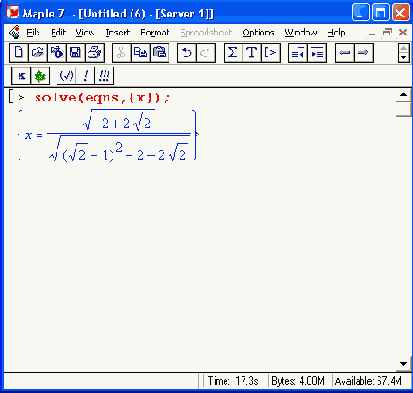Screen dimensions: 413x393
Task: Create a new worksheet with the blank page icon
Action: point(19,53)
